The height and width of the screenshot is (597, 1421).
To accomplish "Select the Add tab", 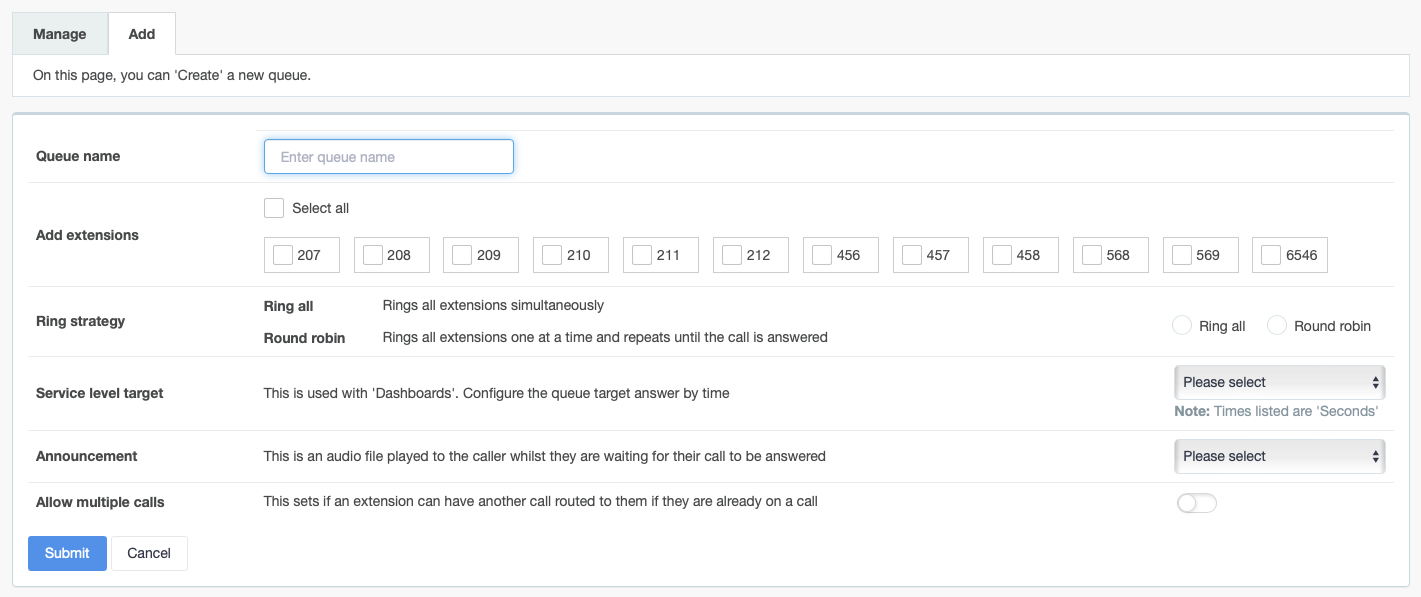I will [142, 34].
